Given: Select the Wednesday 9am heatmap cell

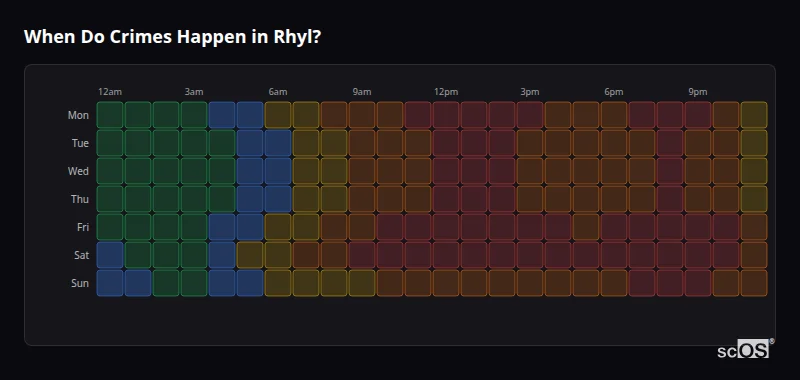Looking at the screenshot, I should coord(362,171).
